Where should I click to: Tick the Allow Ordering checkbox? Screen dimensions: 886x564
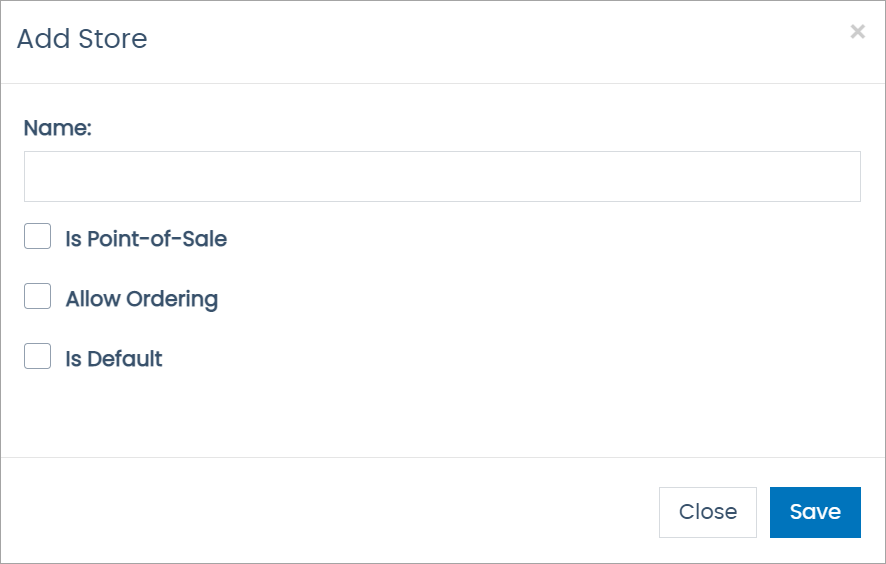tap(38, 297)
